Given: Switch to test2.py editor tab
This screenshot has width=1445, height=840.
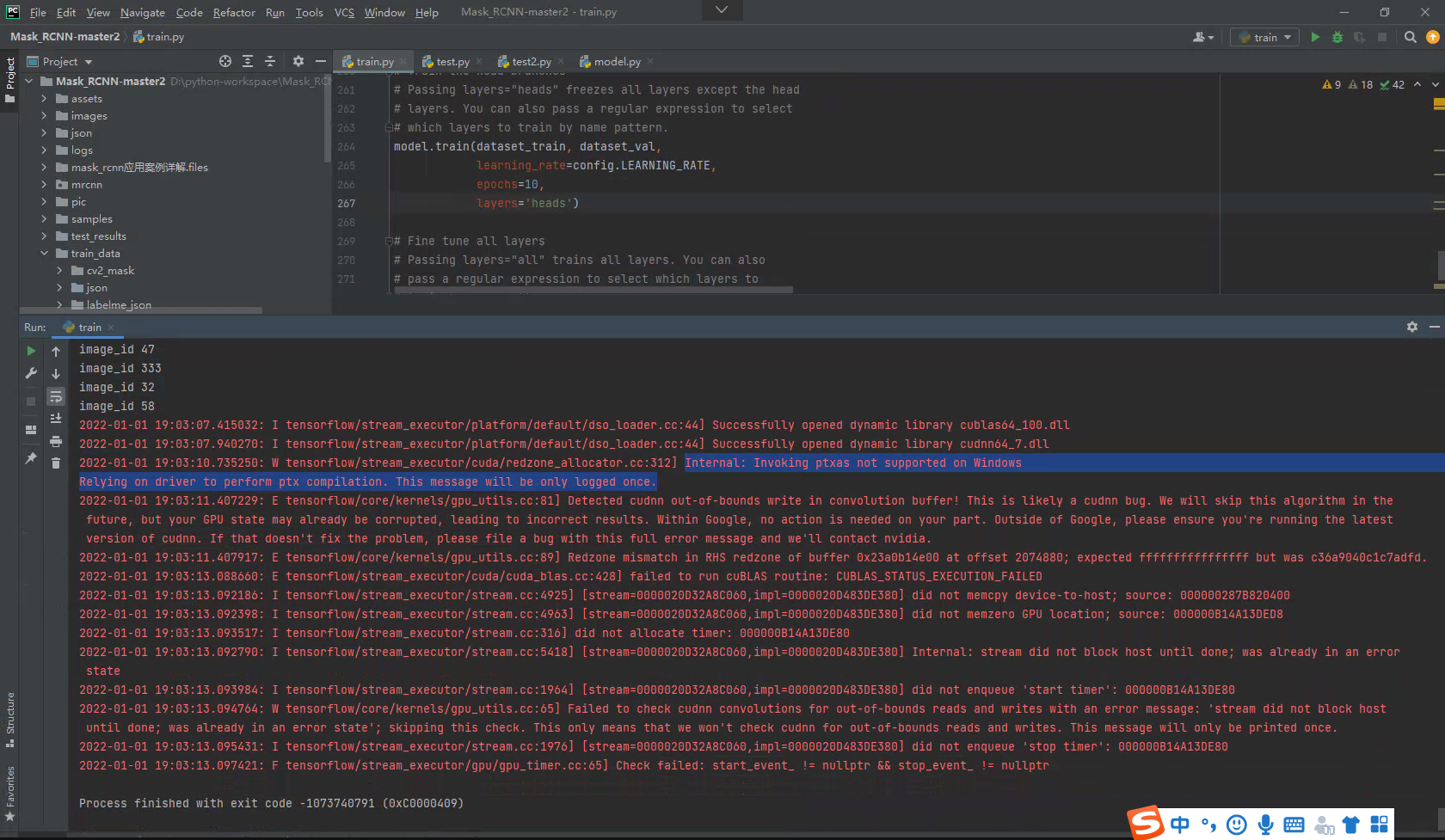Looking at the screenshot, I should pos(532,61).
